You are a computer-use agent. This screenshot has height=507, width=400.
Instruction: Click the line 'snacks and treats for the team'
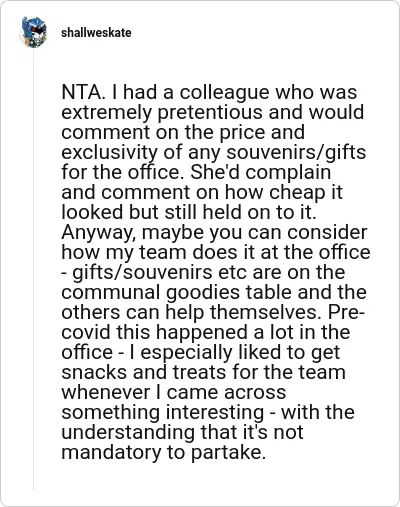(203, 372)
